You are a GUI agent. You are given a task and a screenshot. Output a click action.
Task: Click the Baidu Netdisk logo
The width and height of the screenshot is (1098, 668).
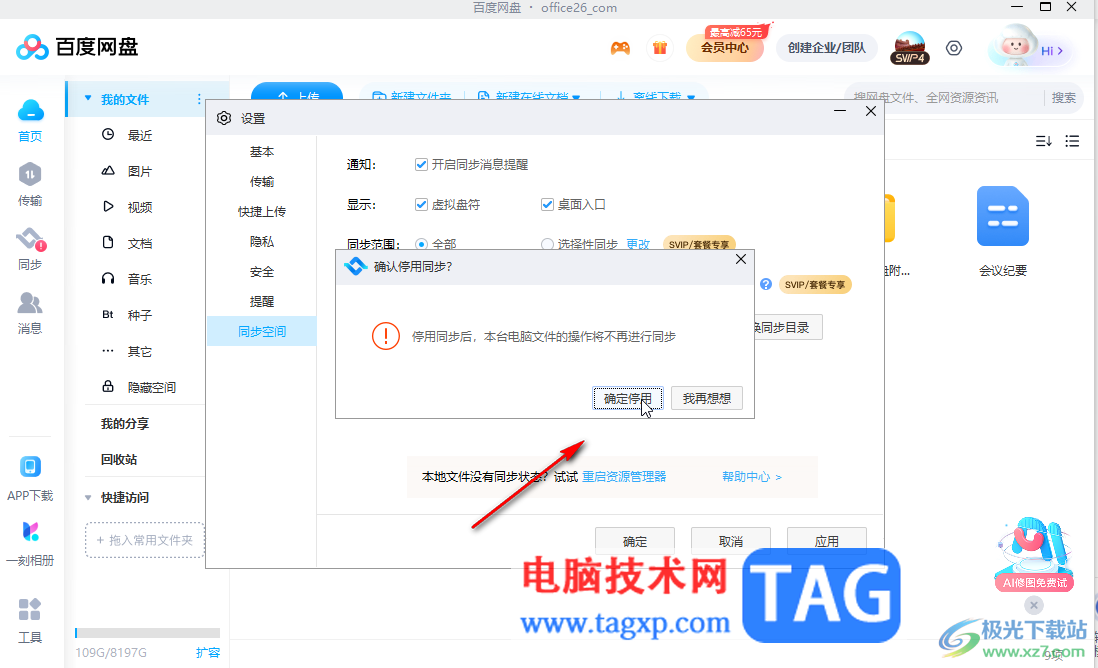[77, 47]
